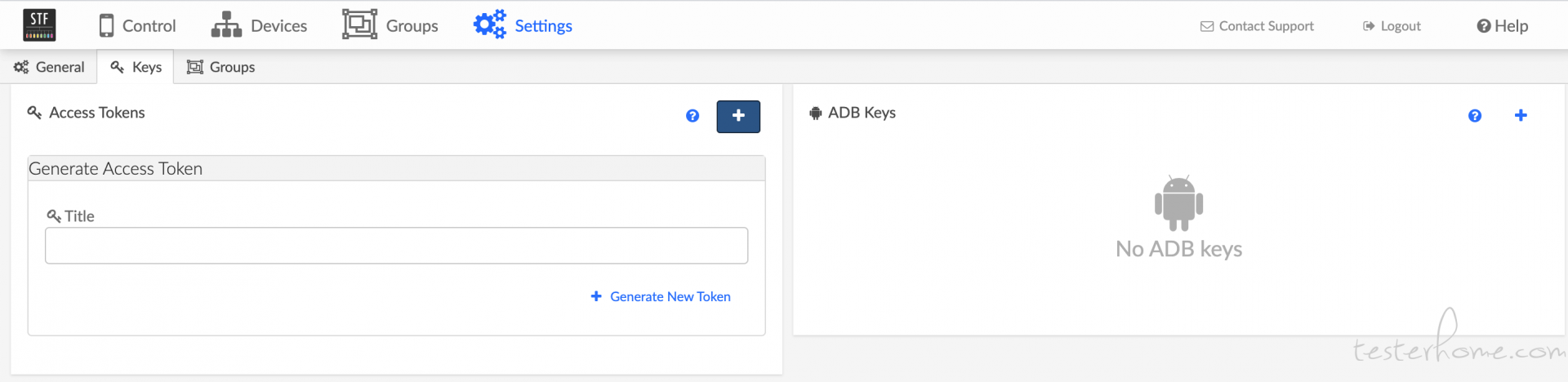Open the Help menu item
This screenshot has width=1568, height=382.
click(x=1503, y=26)
